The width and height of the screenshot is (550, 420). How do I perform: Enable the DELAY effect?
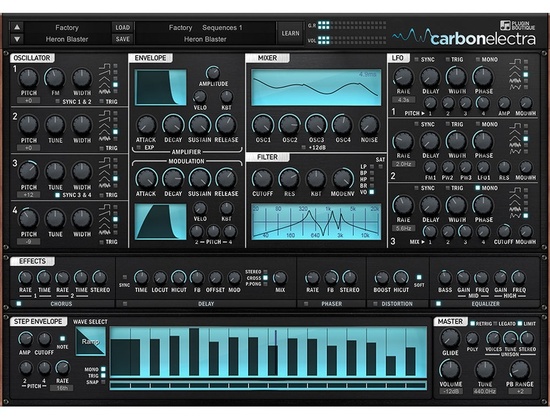click(125, 304)
